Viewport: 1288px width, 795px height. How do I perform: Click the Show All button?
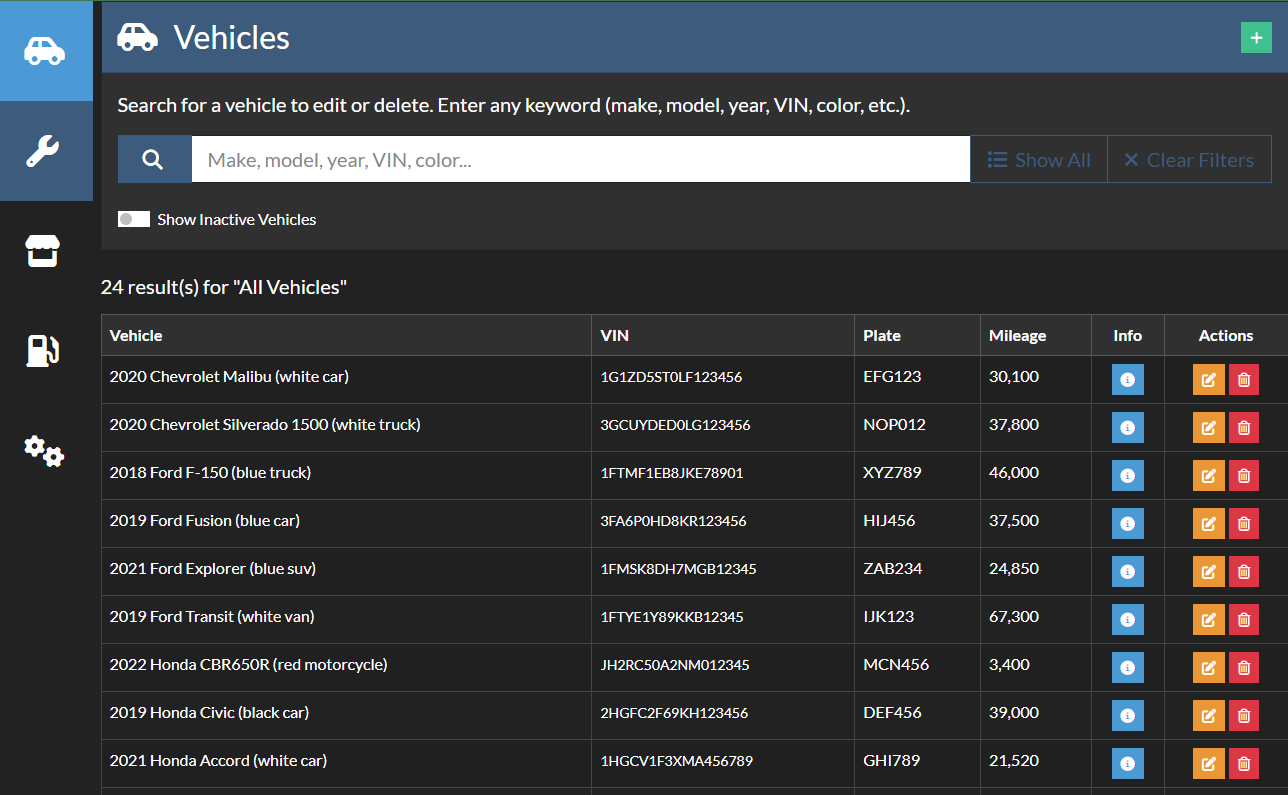(x=1039, y=160)
